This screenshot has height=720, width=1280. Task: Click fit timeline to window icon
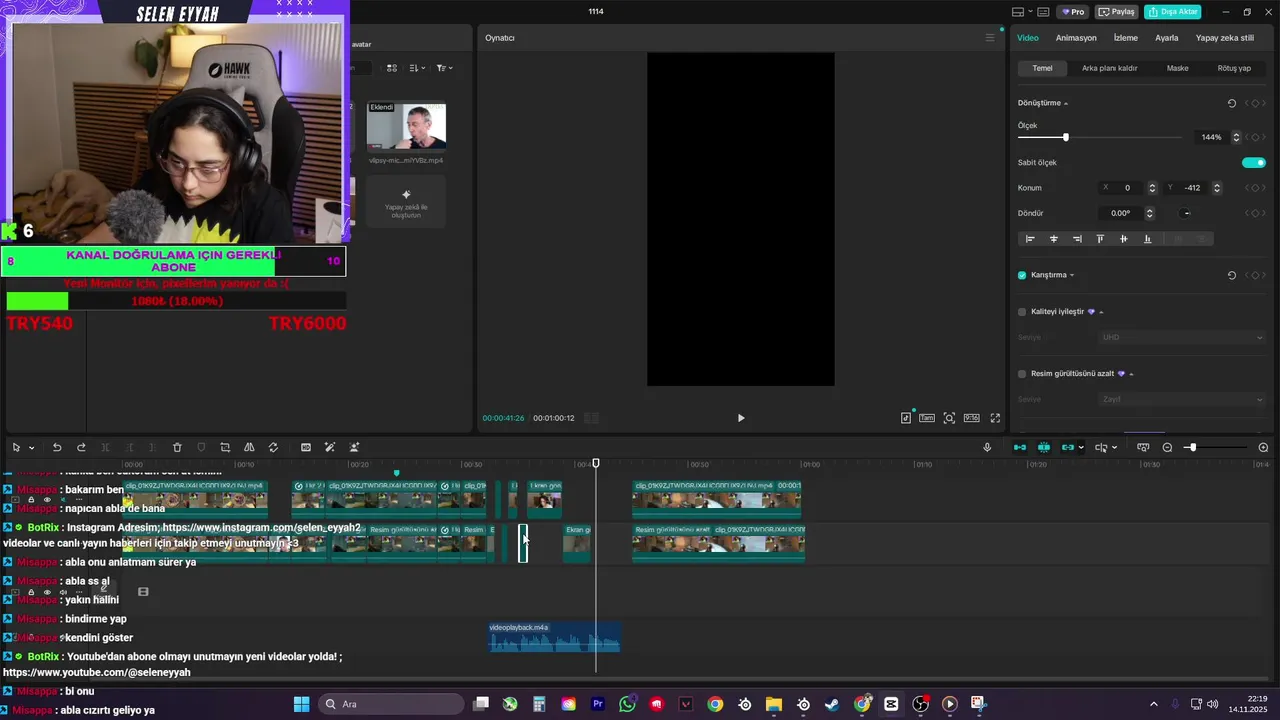[1143, 447]
